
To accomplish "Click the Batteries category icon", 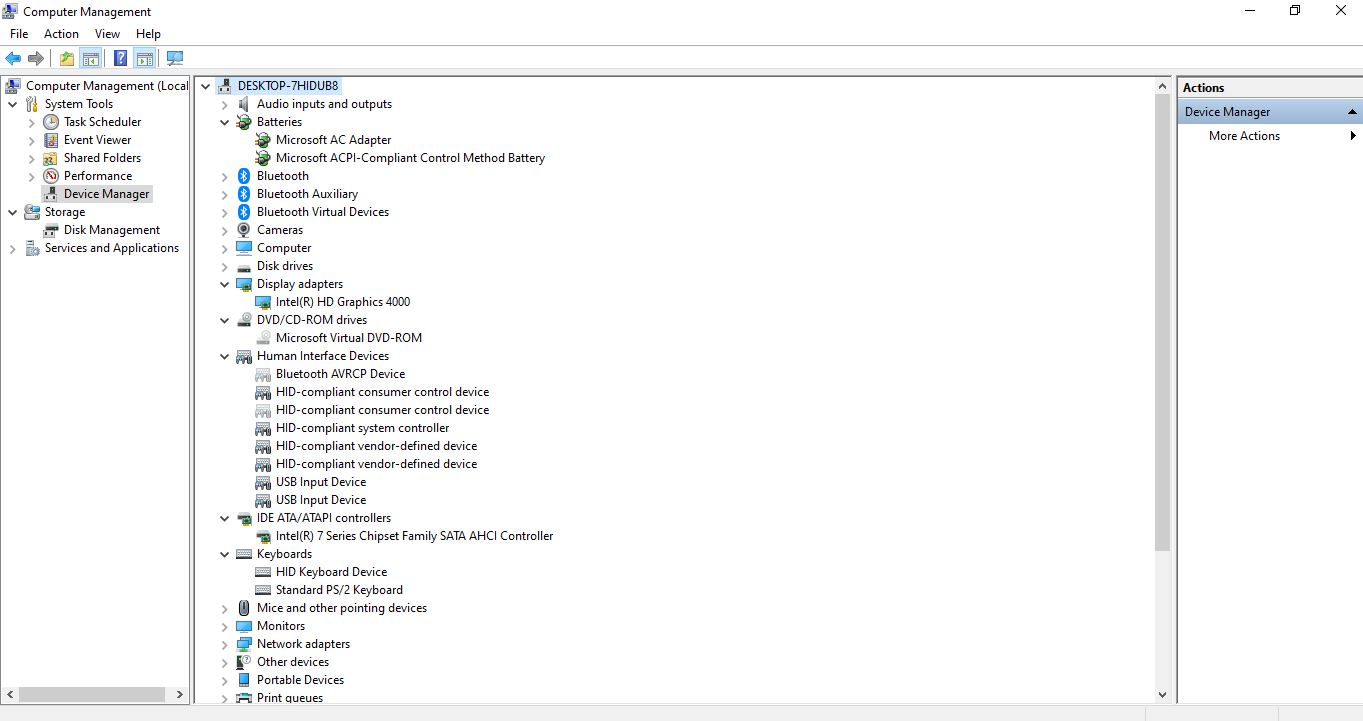I will [244, 122].
